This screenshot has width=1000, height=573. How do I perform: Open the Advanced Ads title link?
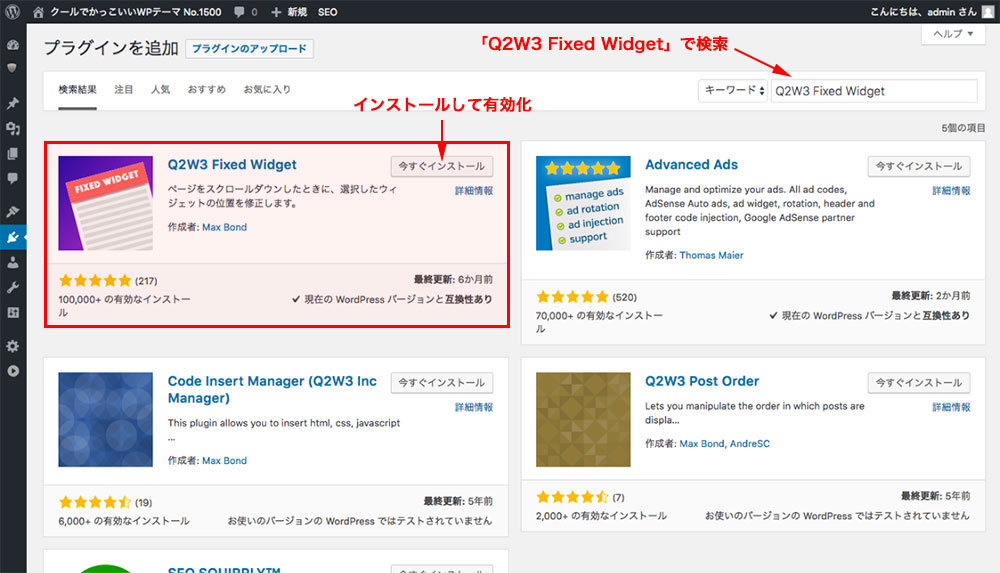[x=691, y=165]
